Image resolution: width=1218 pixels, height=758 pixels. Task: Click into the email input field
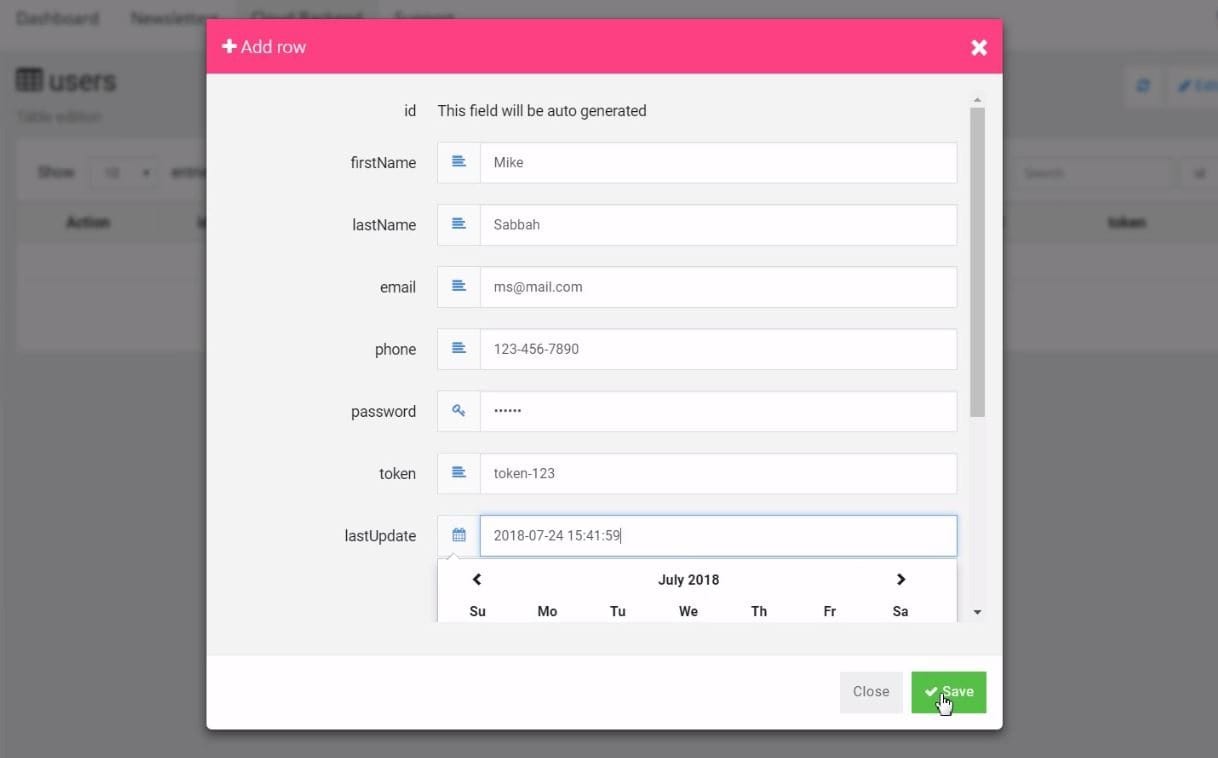tap(717, 287)
